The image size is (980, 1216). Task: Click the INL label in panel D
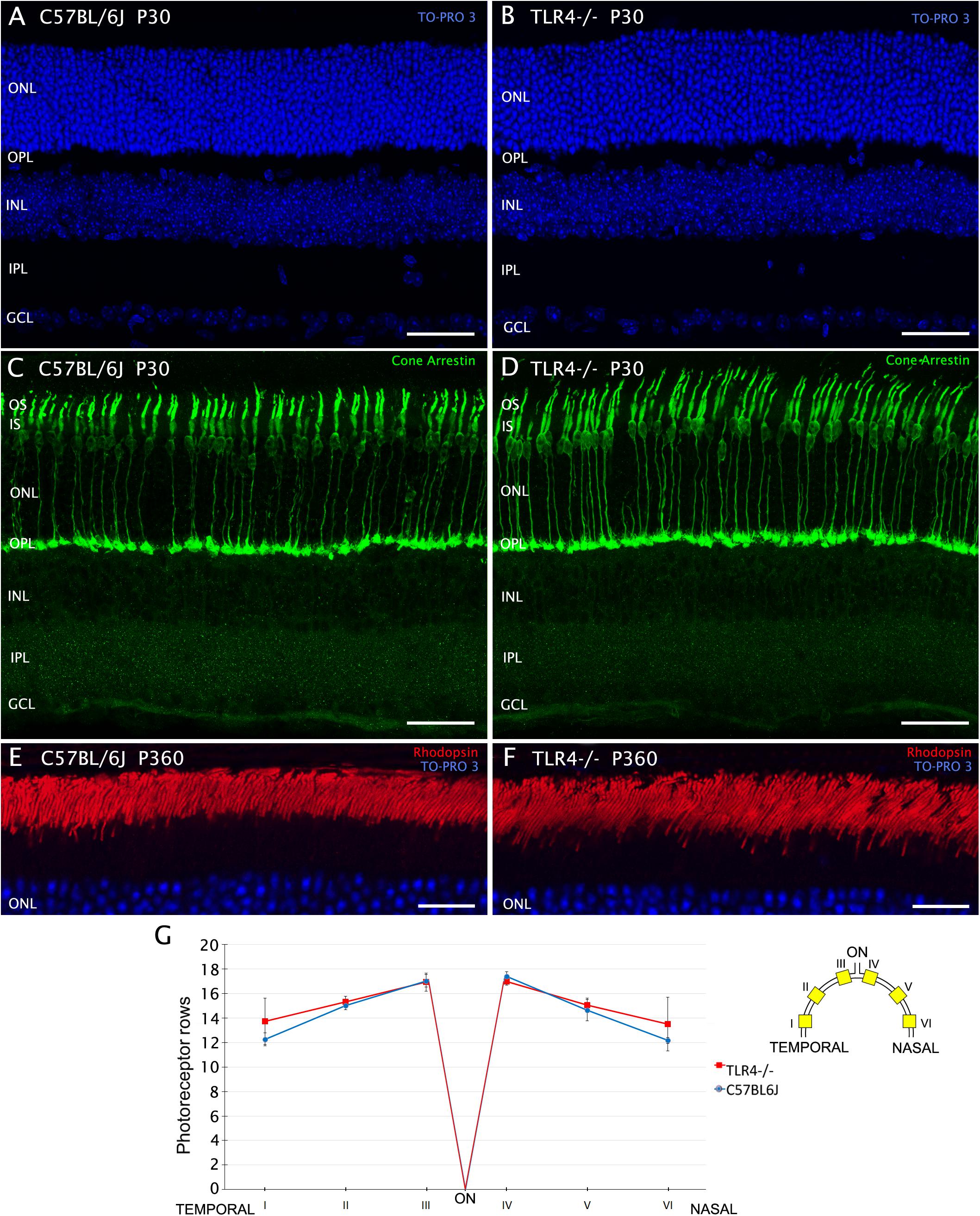(512, 597)
